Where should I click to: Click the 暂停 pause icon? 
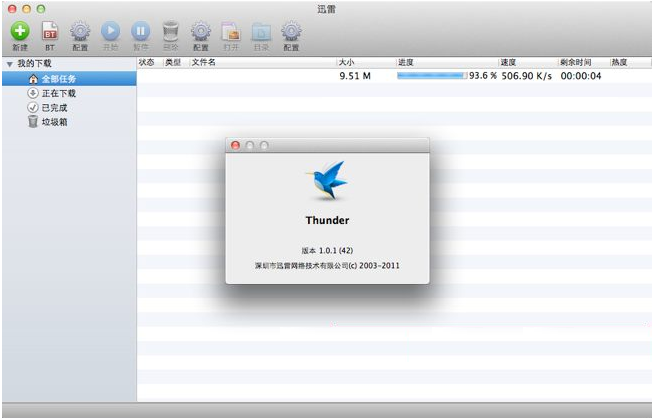(x=141, y=31)
